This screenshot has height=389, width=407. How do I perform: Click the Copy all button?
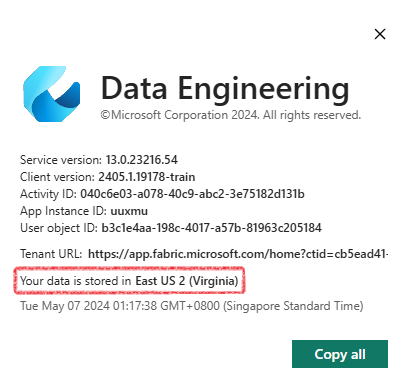click(340, 354)
